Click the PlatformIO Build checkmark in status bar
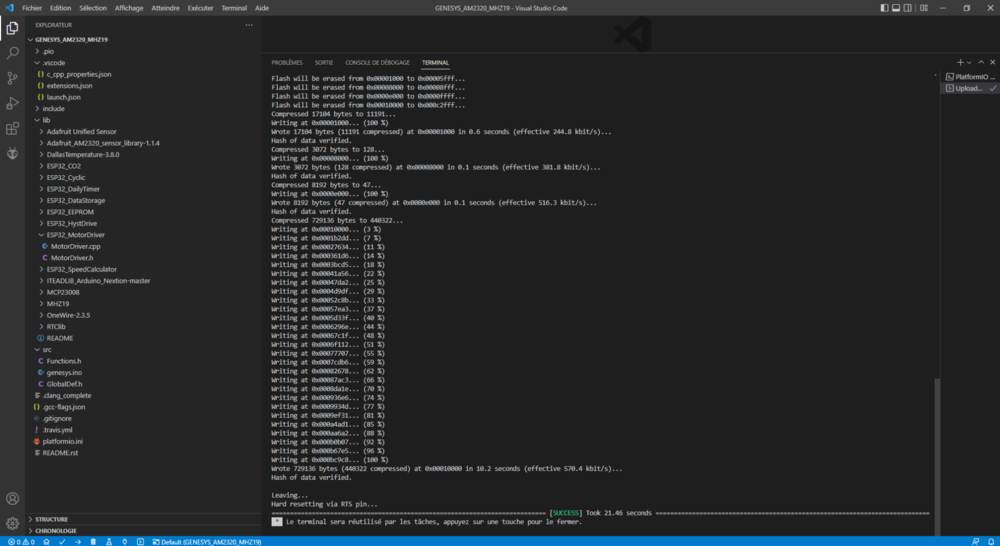 [x=62, y=542]
